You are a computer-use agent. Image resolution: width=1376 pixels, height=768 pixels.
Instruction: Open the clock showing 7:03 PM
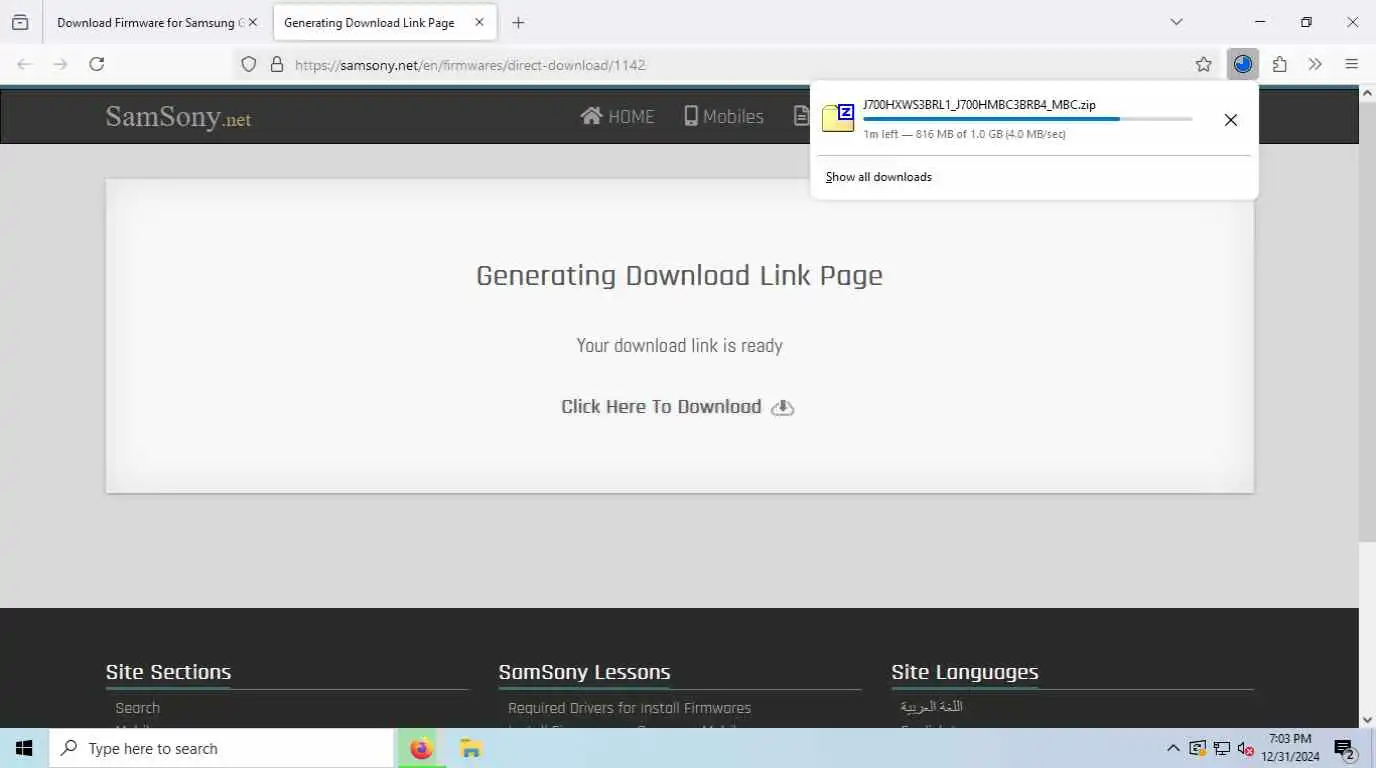[x=1290, y=748]
